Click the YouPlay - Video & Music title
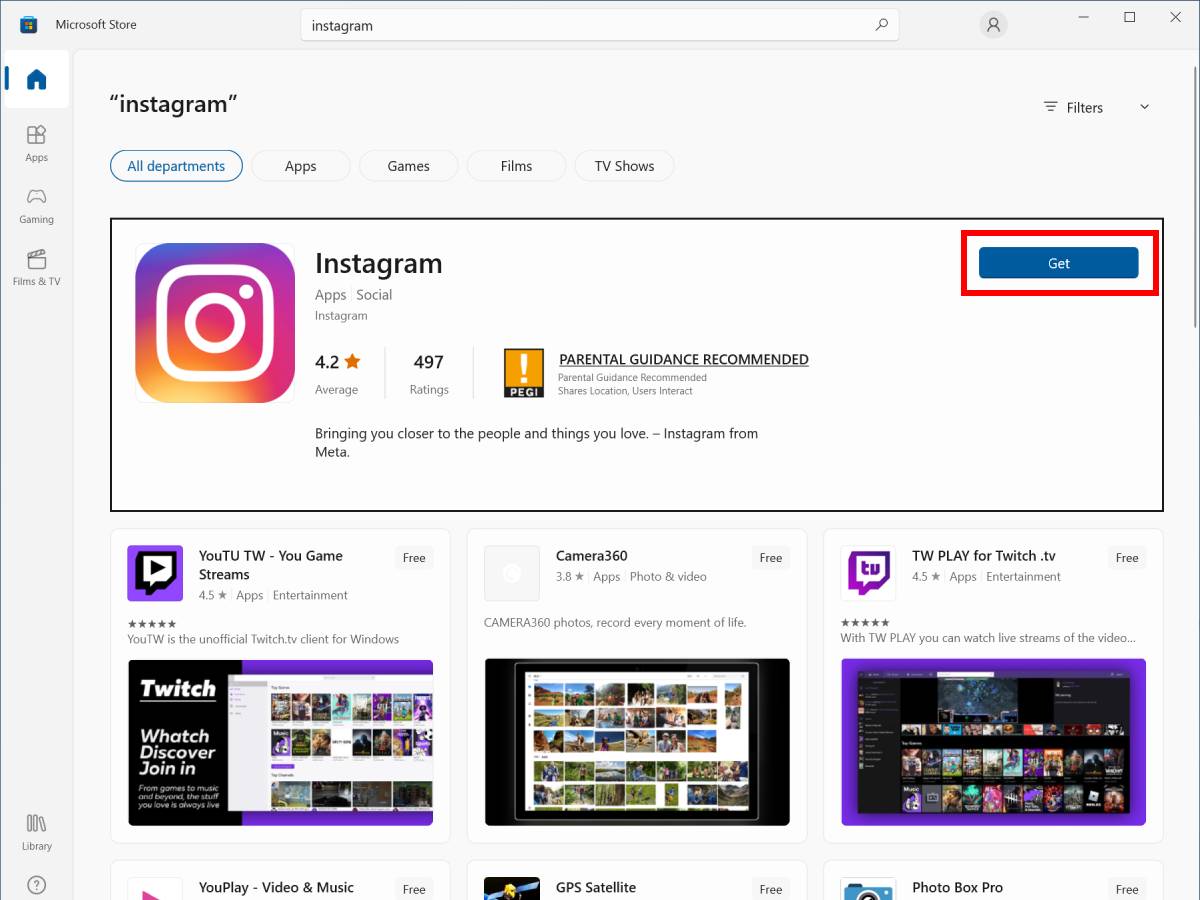This screenshot has height=900, width=1200. (276, 887)
